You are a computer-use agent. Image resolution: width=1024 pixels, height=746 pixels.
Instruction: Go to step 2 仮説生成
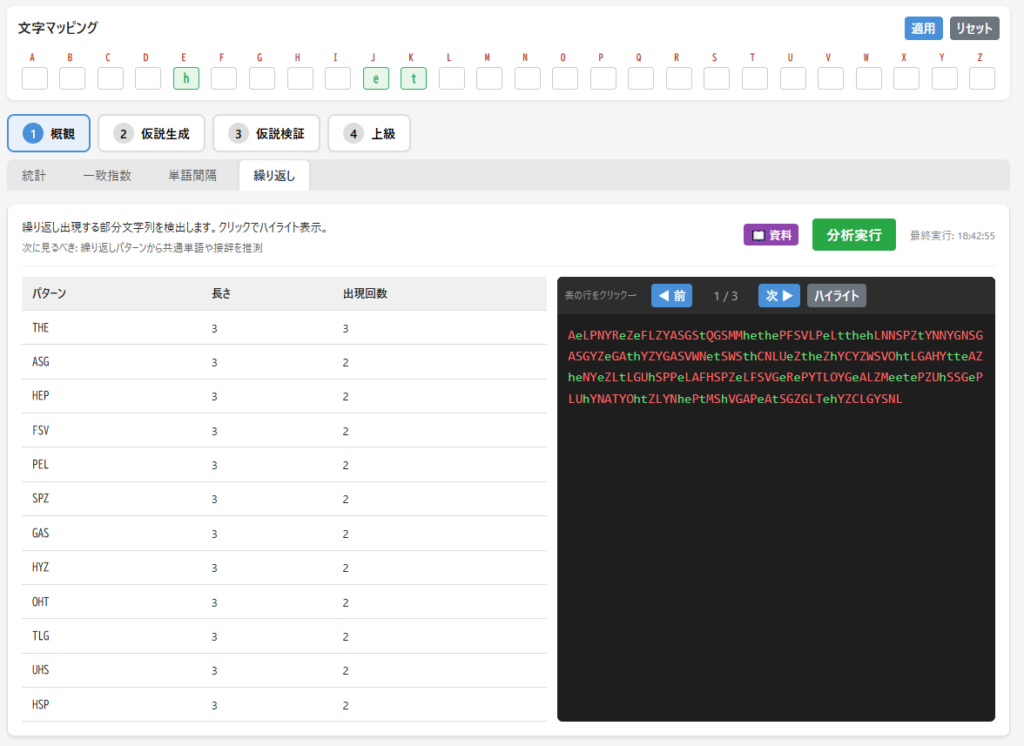click(151, 133)
